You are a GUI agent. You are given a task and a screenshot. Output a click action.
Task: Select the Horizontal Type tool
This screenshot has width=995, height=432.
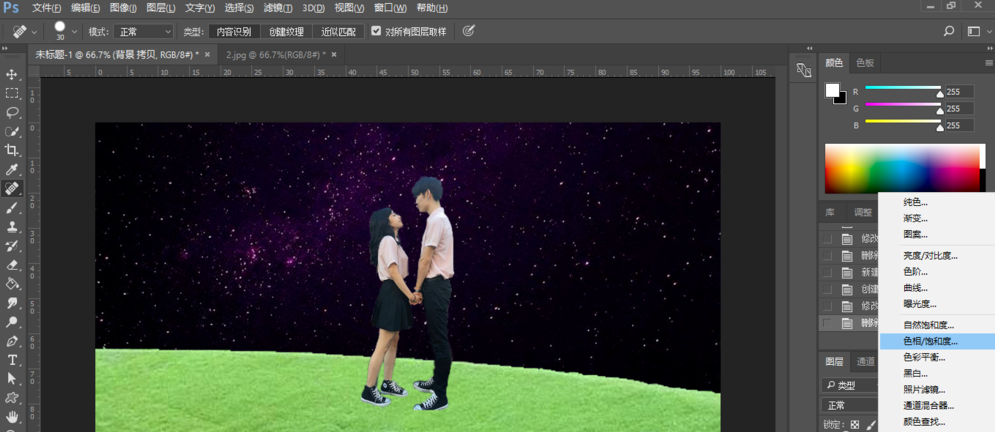point(12,360)
